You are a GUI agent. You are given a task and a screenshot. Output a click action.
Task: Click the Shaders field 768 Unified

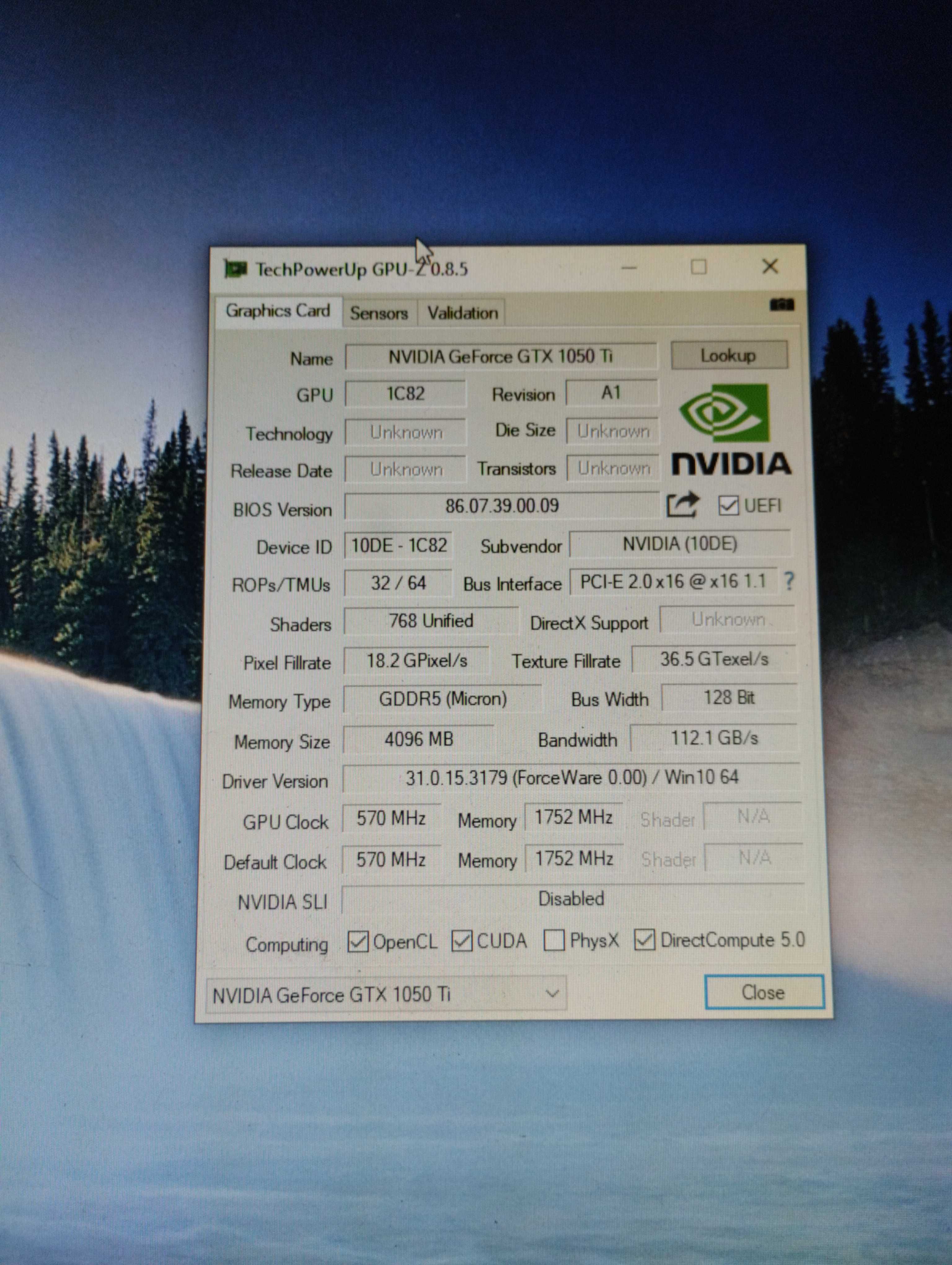[431, 621]
